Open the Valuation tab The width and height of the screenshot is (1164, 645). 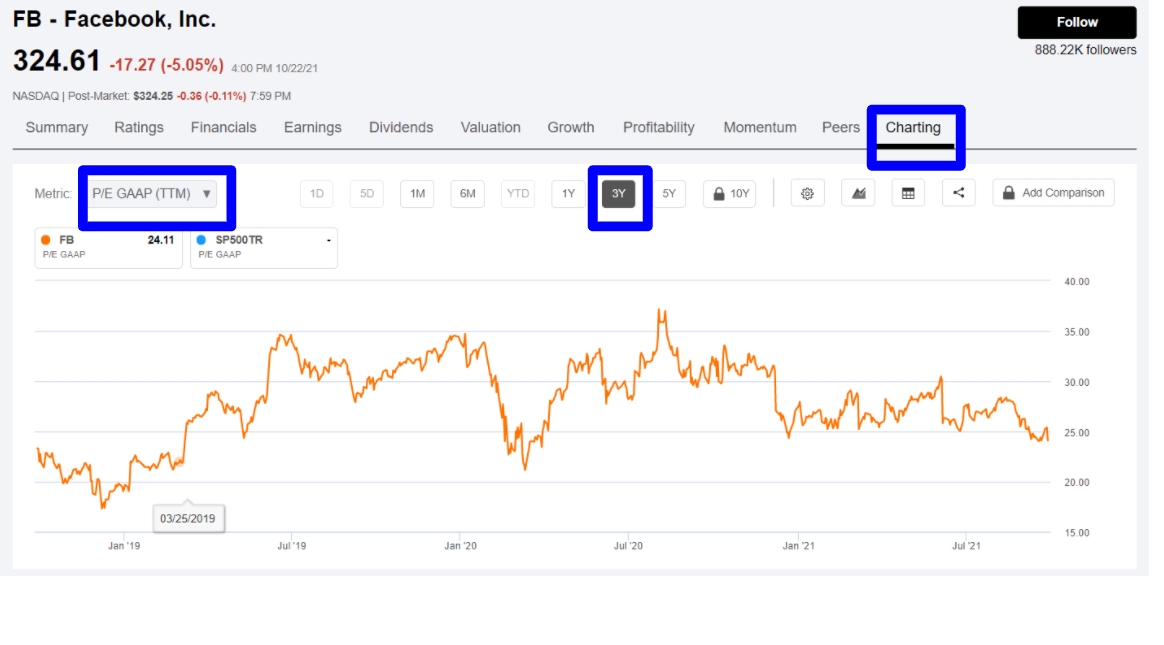(x=490, y=128)
